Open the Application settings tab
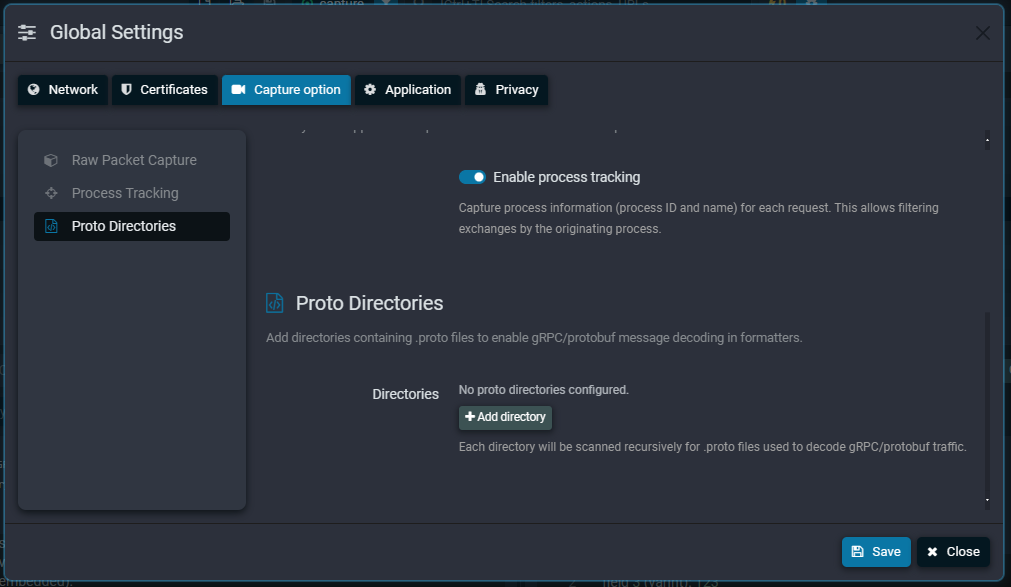Image resolution: width=1011 pixels, height=587 pixels. tap(407, 89)
